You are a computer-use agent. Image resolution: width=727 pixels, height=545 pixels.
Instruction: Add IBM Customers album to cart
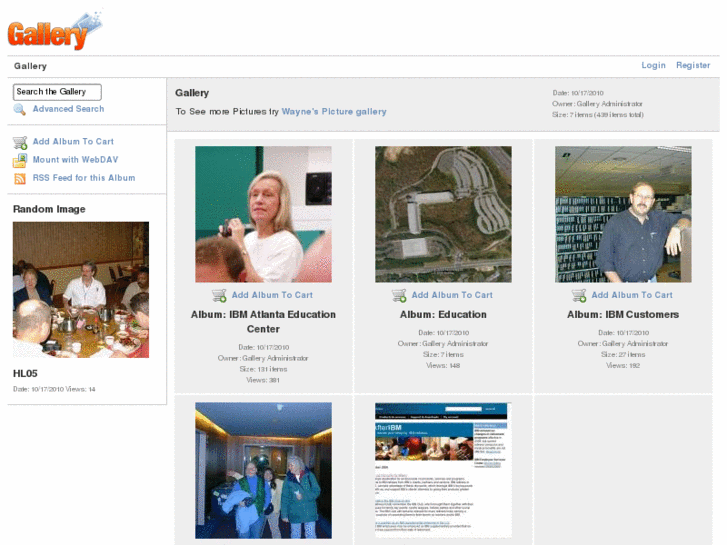[632, 295]
